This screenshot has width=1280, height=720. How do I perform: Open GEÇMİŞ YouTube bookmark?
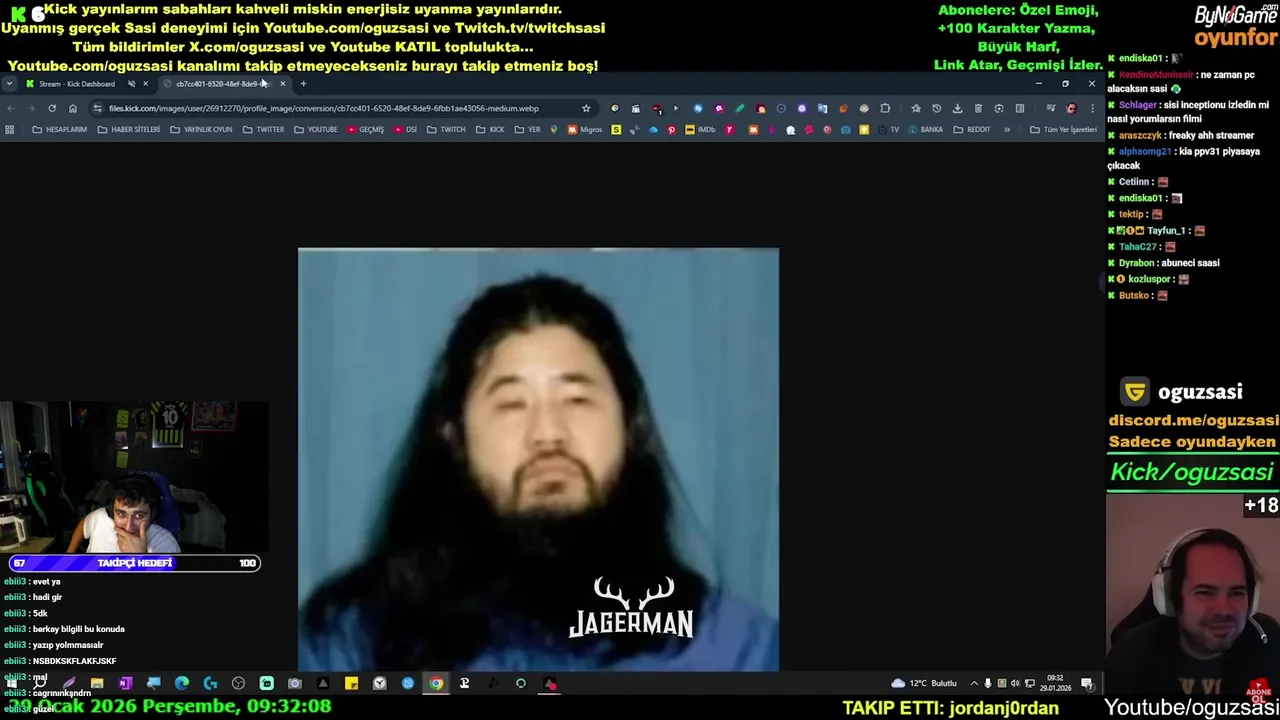365,129
